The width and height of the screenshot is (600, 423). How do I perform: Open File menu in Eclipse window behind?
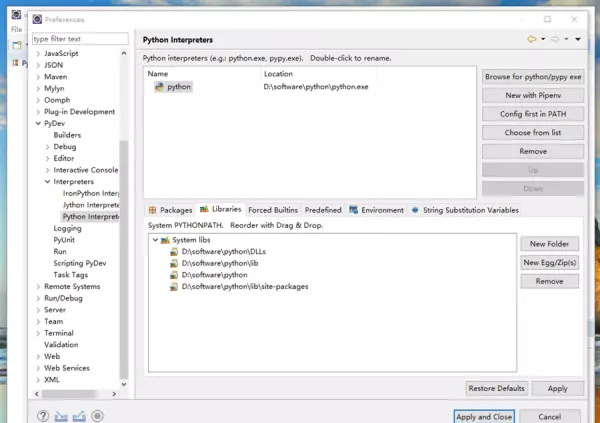pyautogui.click(x=16, y=29)
